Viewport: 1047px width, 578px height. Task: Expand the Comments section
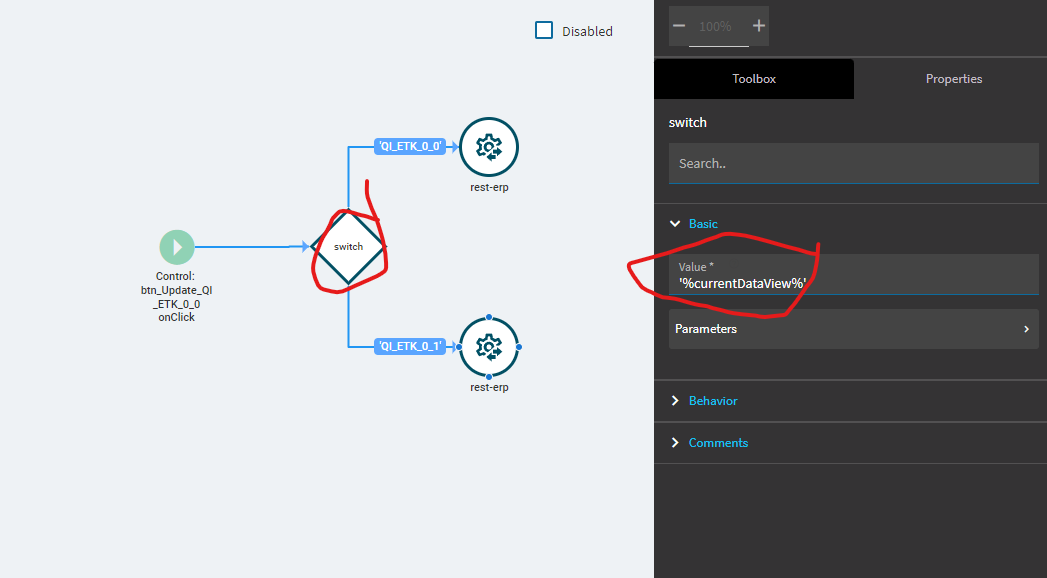[709, 443]
